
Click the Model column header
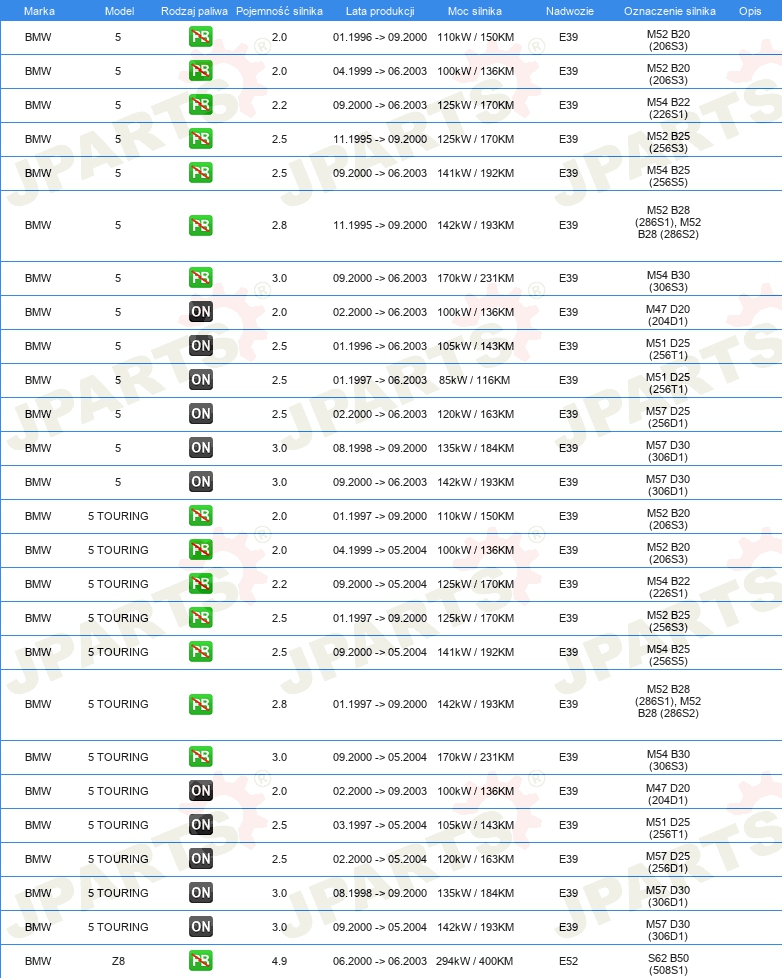[x=119, y=11]
